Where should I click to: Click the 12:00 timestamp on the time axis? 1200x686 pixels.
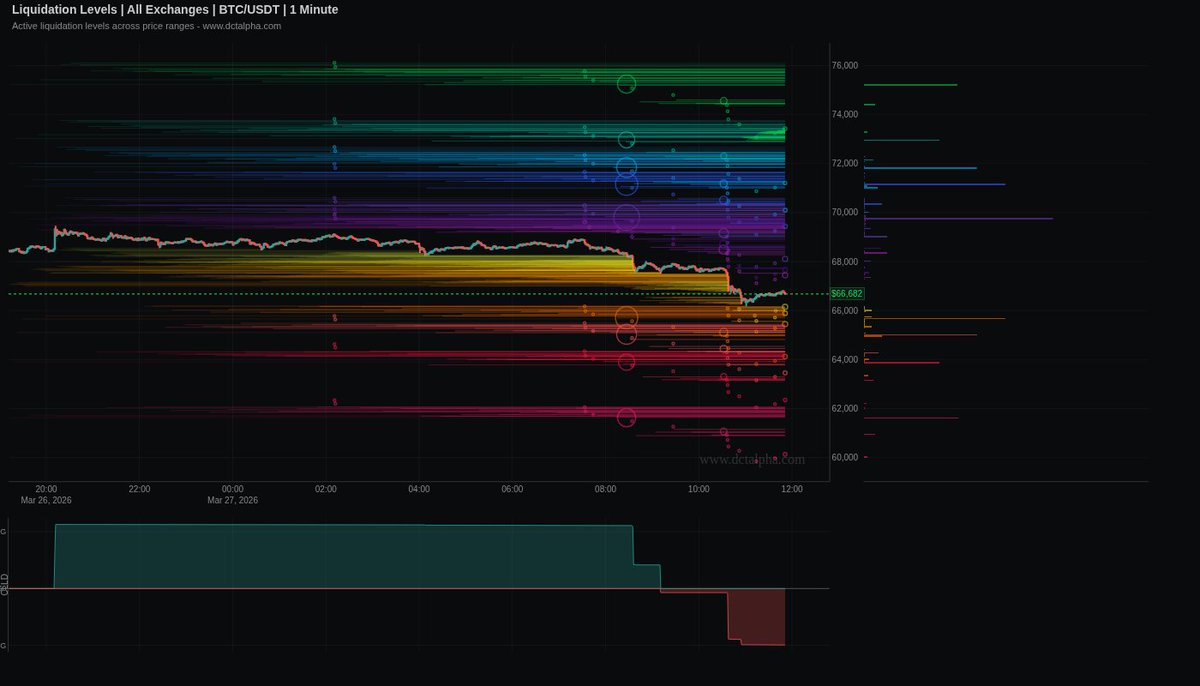(x=793, y=490)
